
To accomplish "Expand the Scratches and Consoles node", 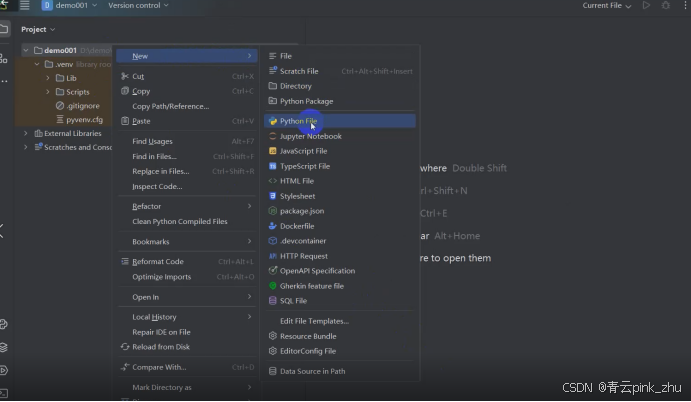I will (27, 147).
